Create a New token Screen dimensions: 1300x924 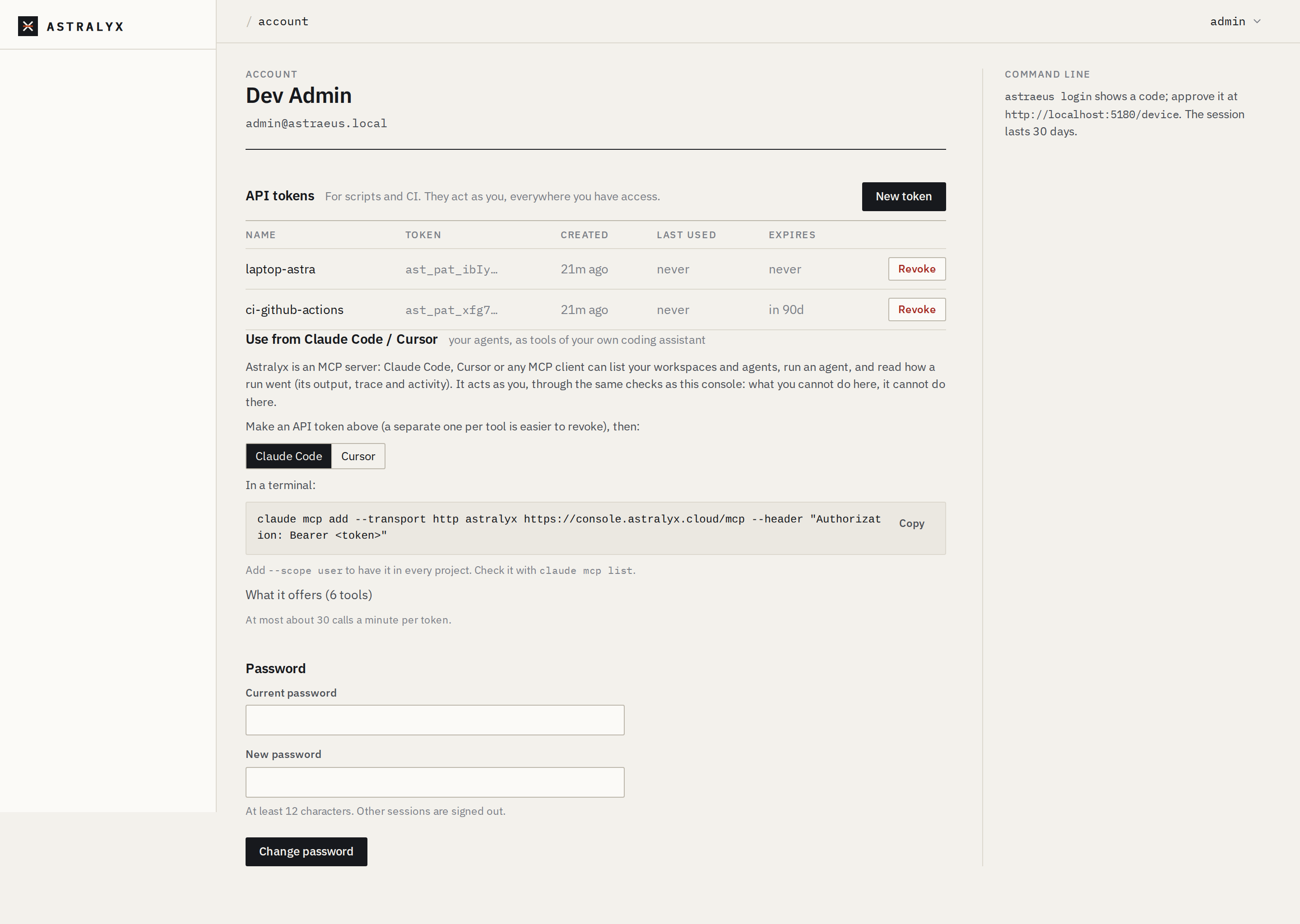[x=903, y=196]
